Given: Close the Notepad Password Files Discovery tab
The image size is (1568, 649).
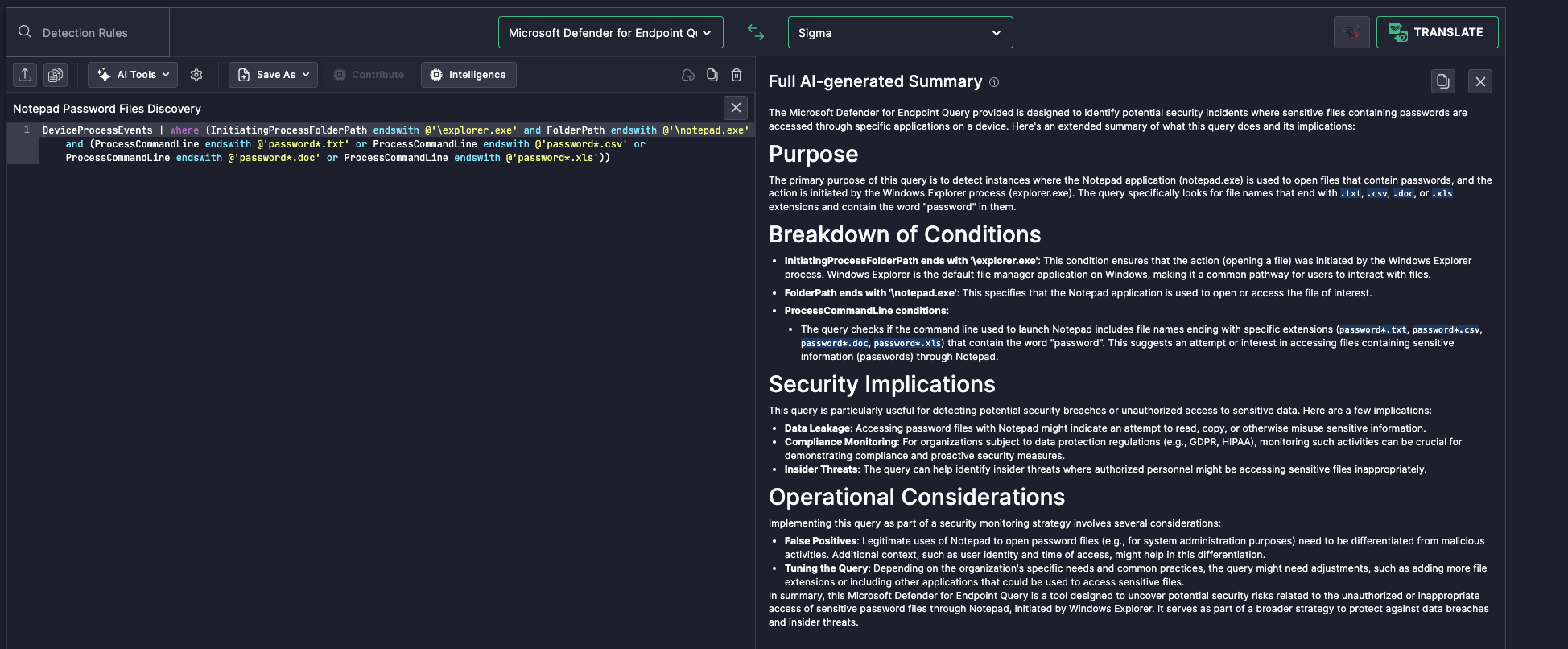Looking at the screenshot, I should click(x=736, y=108).
